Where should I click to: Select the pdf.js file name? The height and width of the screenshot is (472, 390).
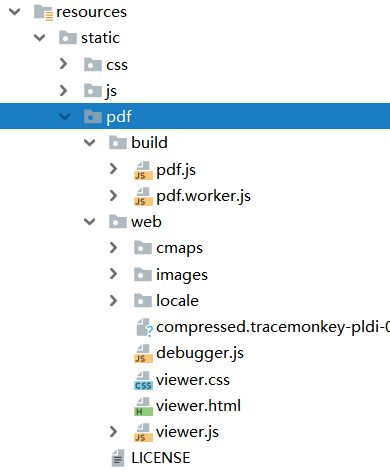[176, 170]
